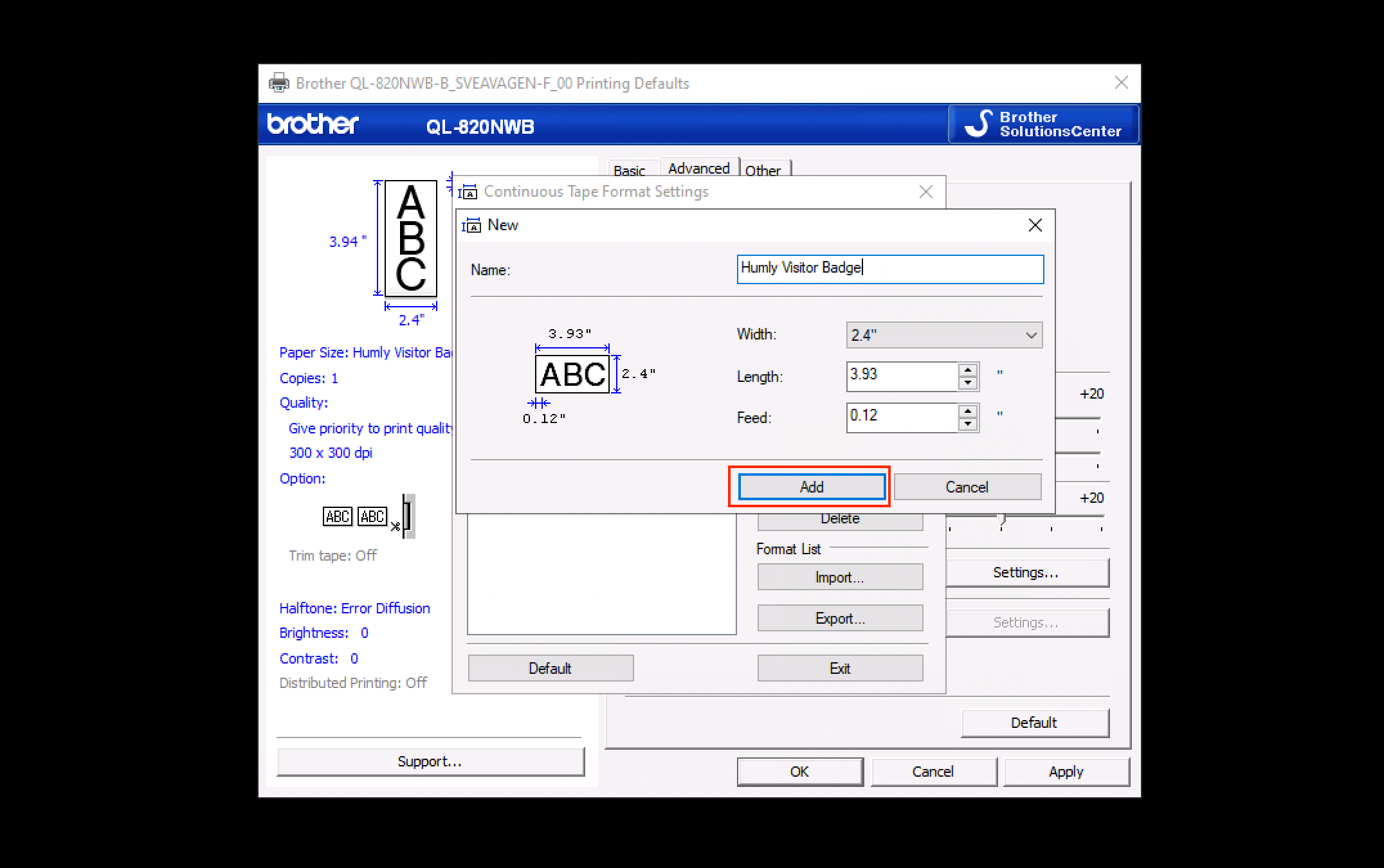Open the Brother SolutionsCenter link
The image size is (1384, 868).
(x=1043, y=124)
